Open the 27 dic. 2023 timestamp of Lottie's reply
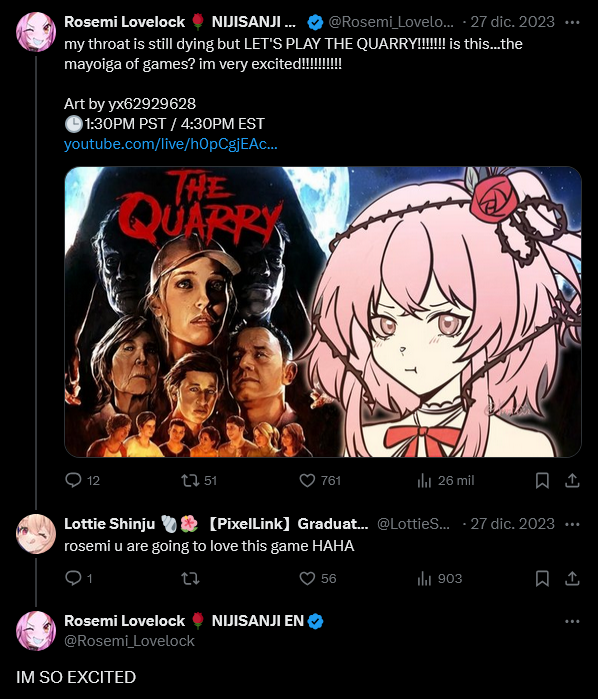The image size is (598, 699). point(512,524)
